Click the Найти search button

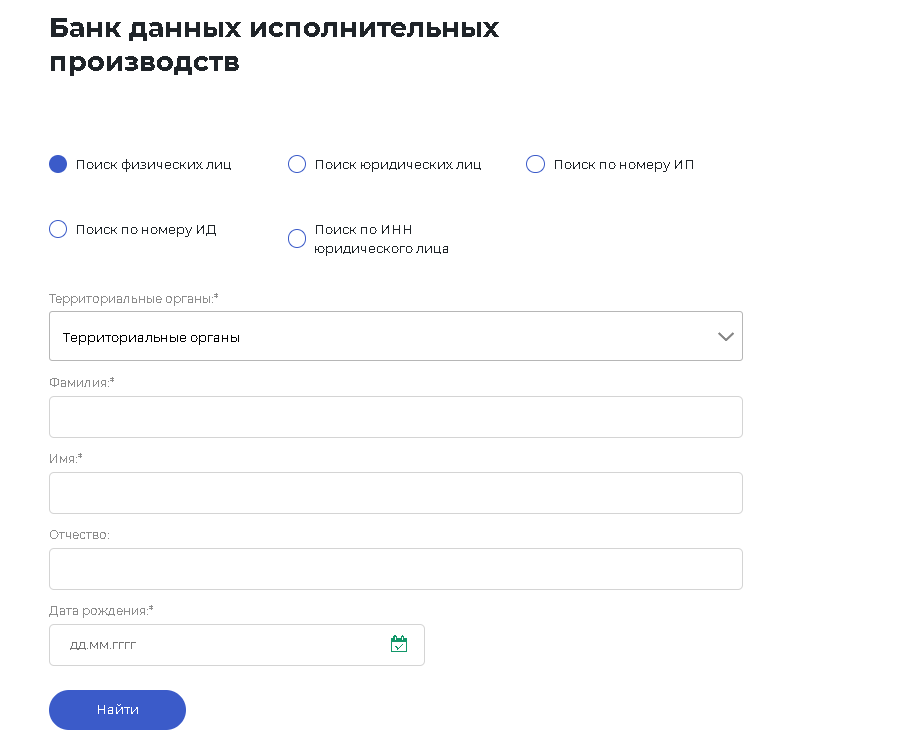[x=117, y=710]
